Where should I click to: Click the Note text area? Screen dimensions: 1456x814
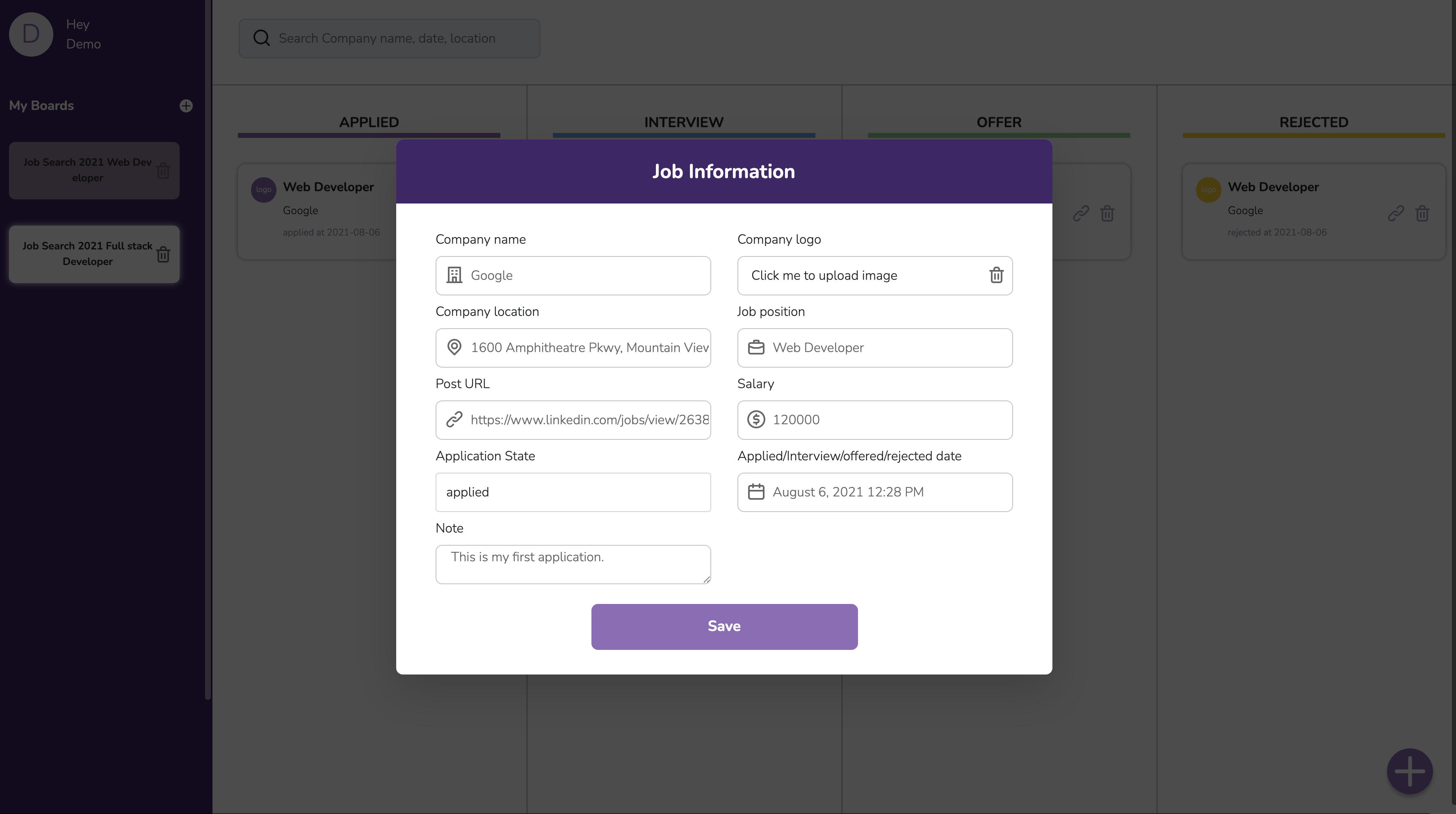tap(573, 564)
